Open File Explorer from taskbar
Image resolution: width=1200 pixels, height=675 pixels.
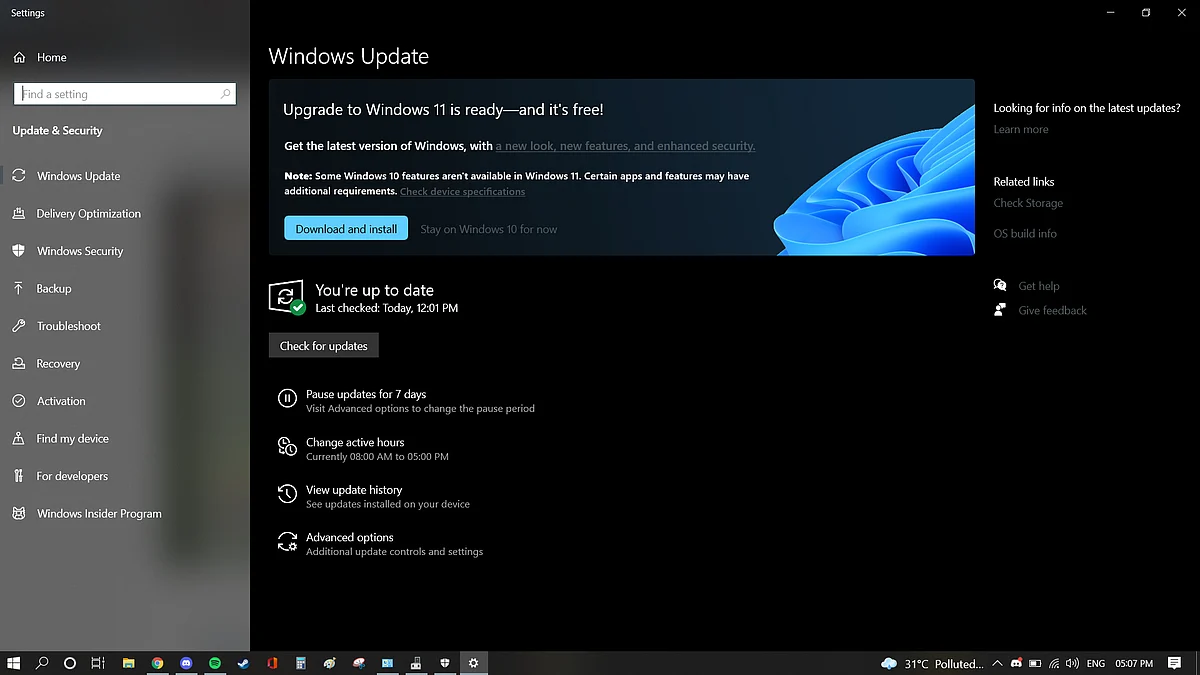[x=129, y=663]
